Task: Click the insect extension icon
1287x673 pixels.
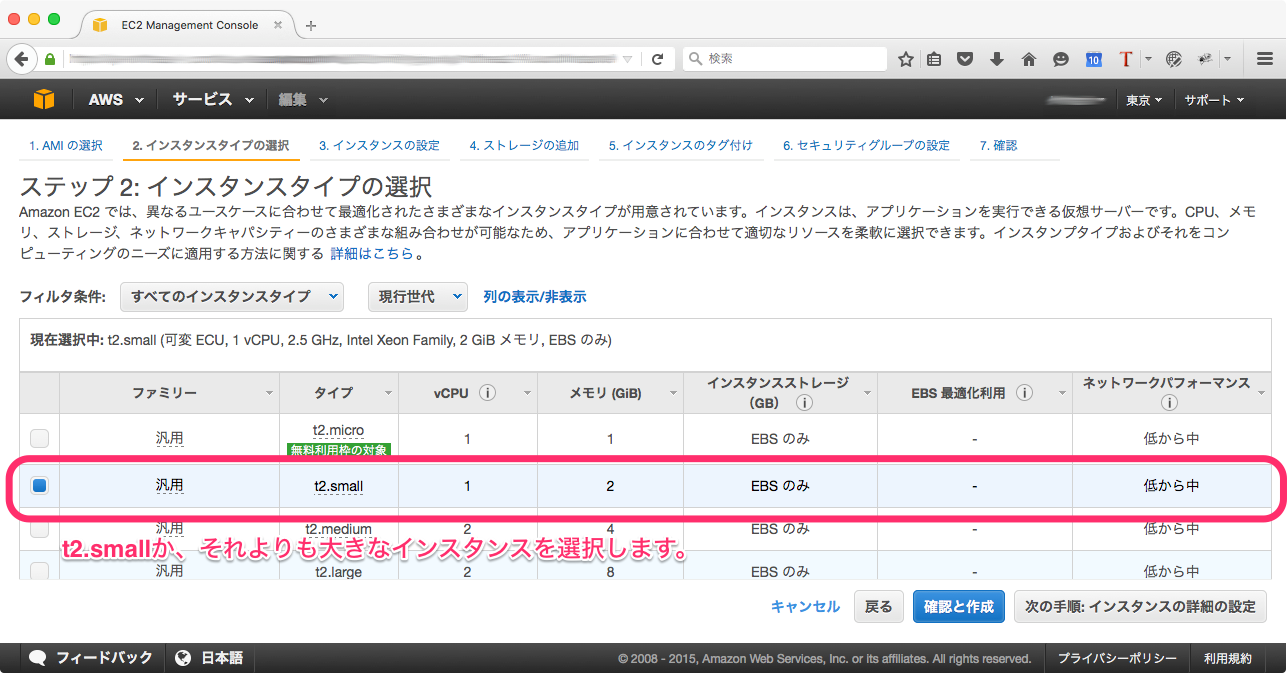Action: click(1205, 59)
